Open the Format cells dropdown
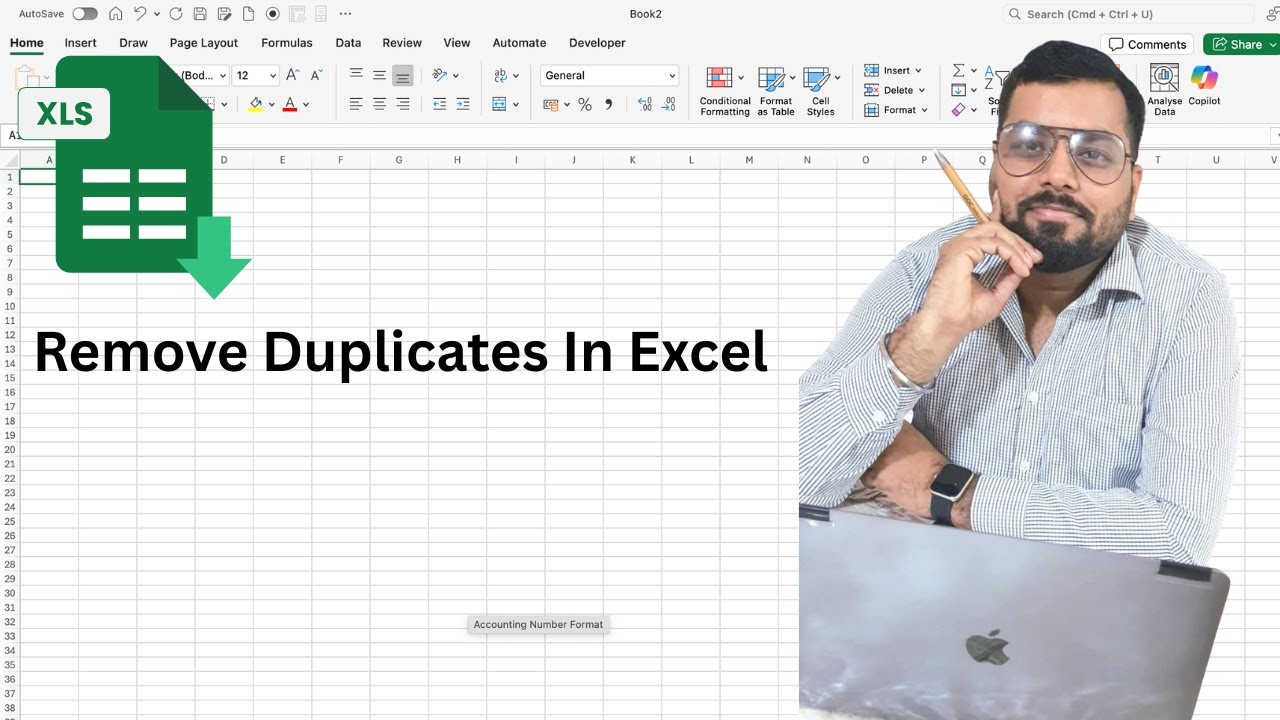Screen dimensions: 1280x720 pyautogui.click(x=896, y=110)
